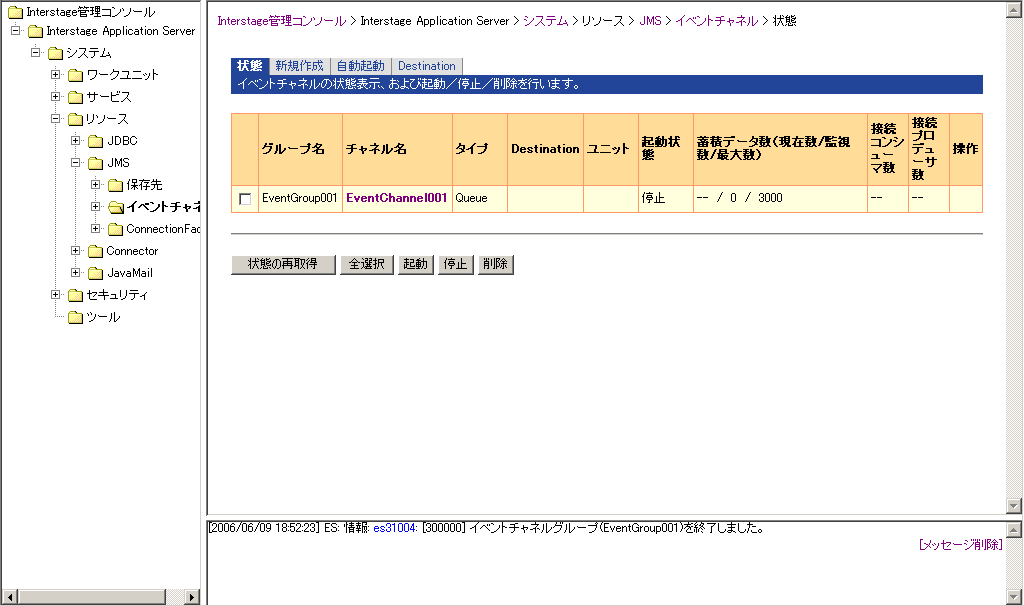
Task: Click the サービス folder icon
Action: [76, 97]
